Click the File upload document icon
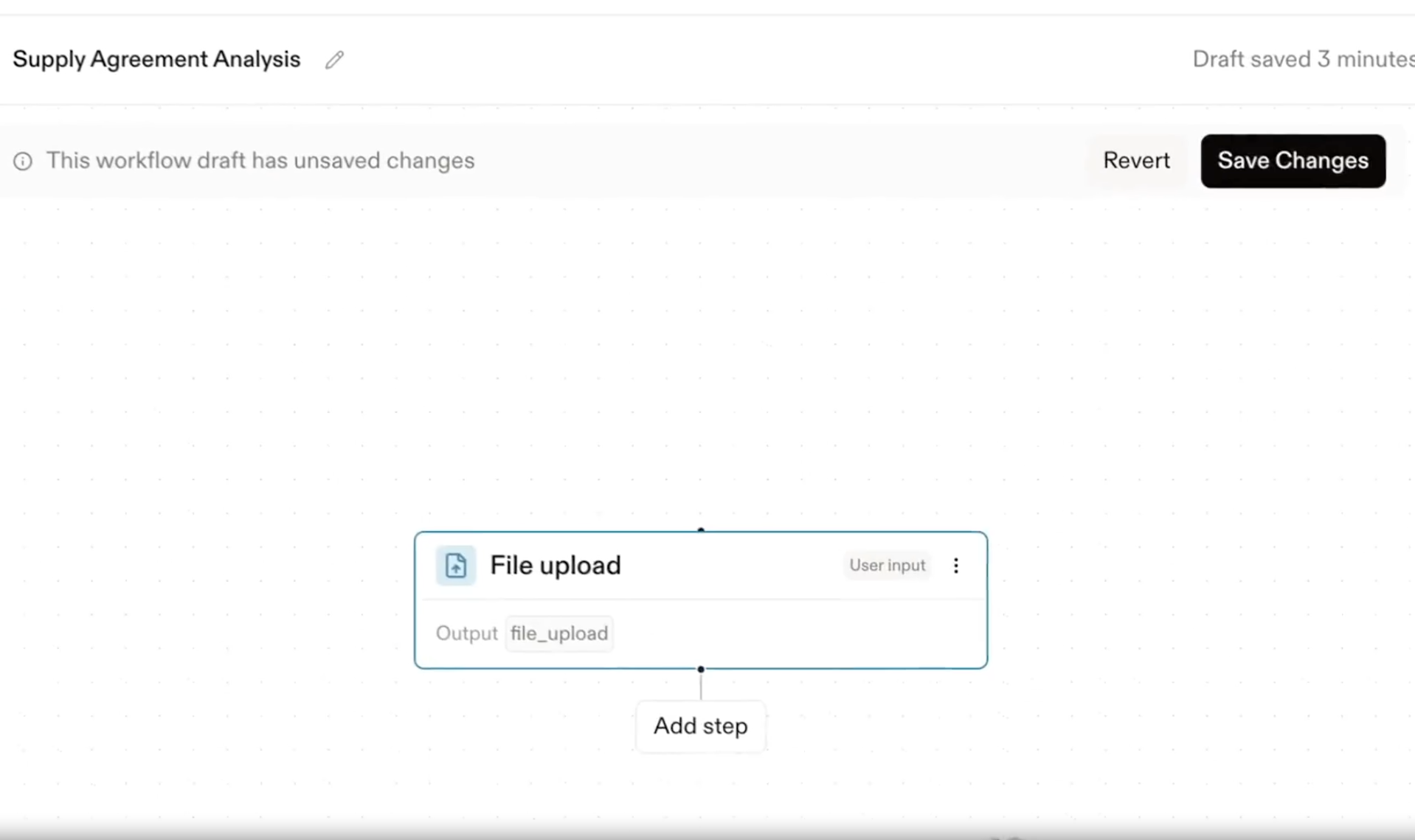Image resolution: width=1415 pixels, height=840 pixels. click(455, 566)
